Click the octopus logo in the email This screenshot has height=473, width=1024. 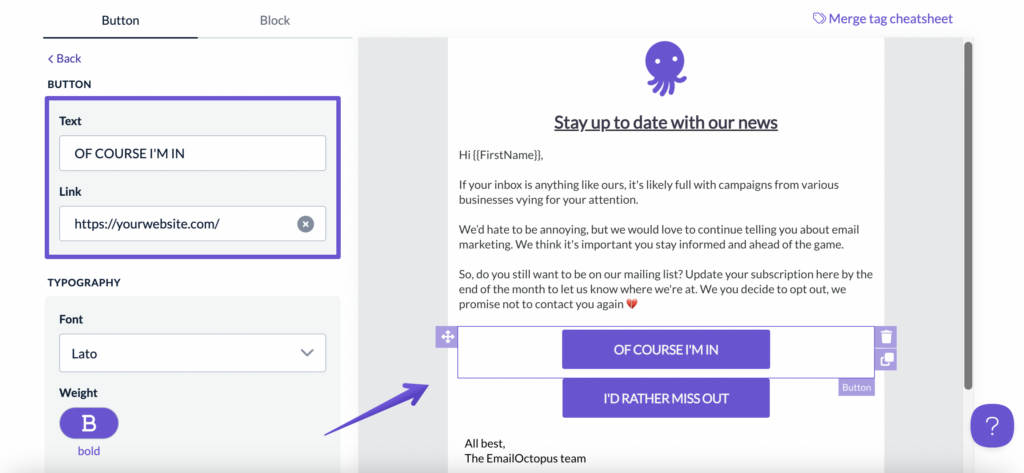coord(666,69)
